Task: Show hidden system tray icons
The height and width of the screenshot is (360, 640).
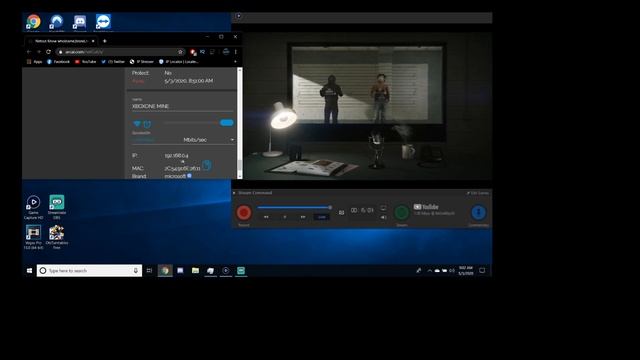Action: point(429,271)
